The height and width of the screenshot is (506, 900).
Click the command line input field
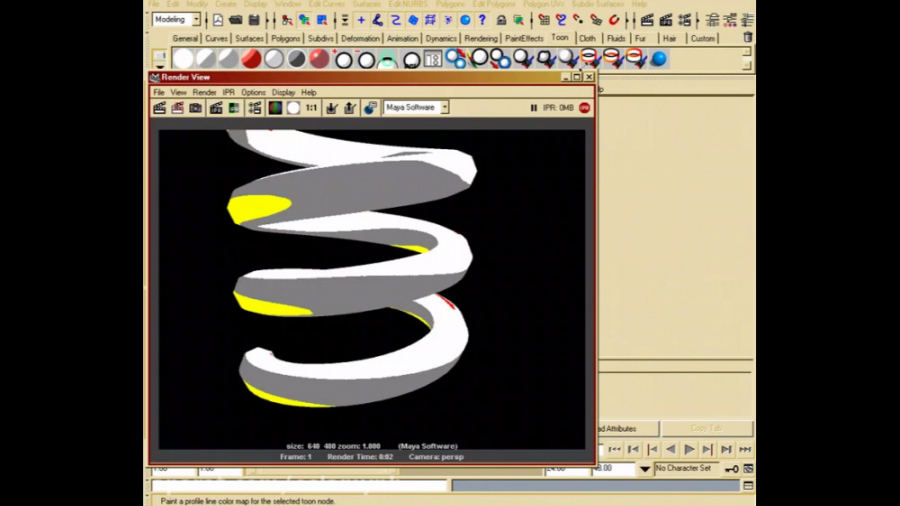pyautogui.click(x=300, y=486)
